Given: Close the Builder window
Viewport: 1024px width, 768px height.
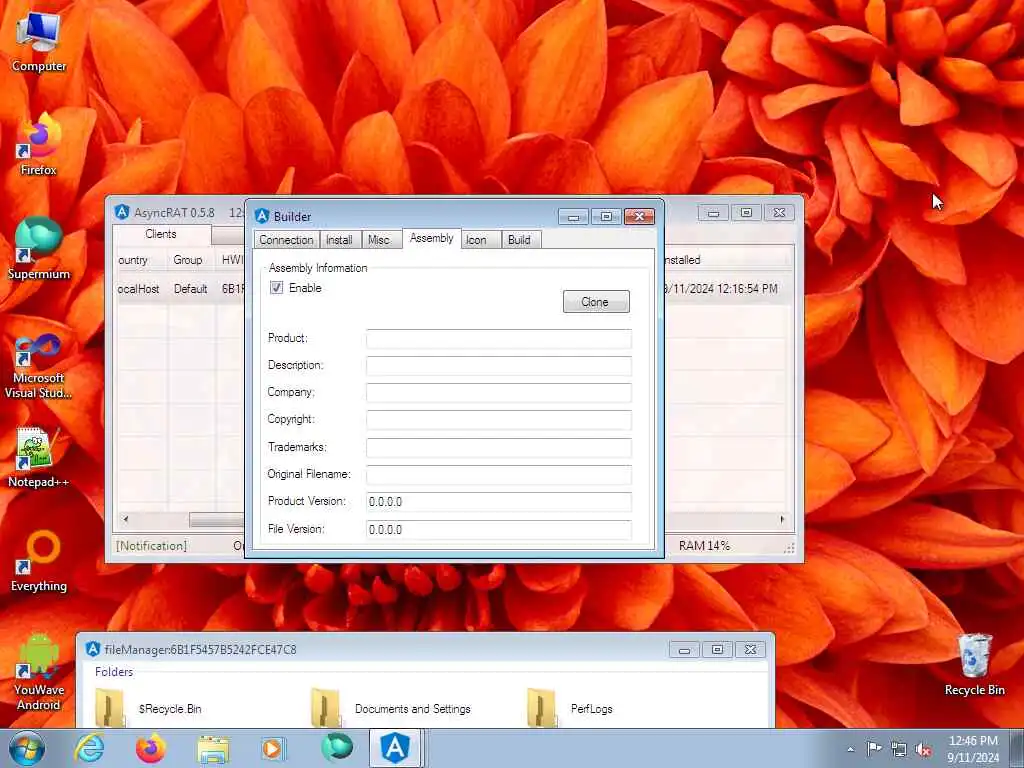Looking at the screenshot, I should click(x=639, y=216).
